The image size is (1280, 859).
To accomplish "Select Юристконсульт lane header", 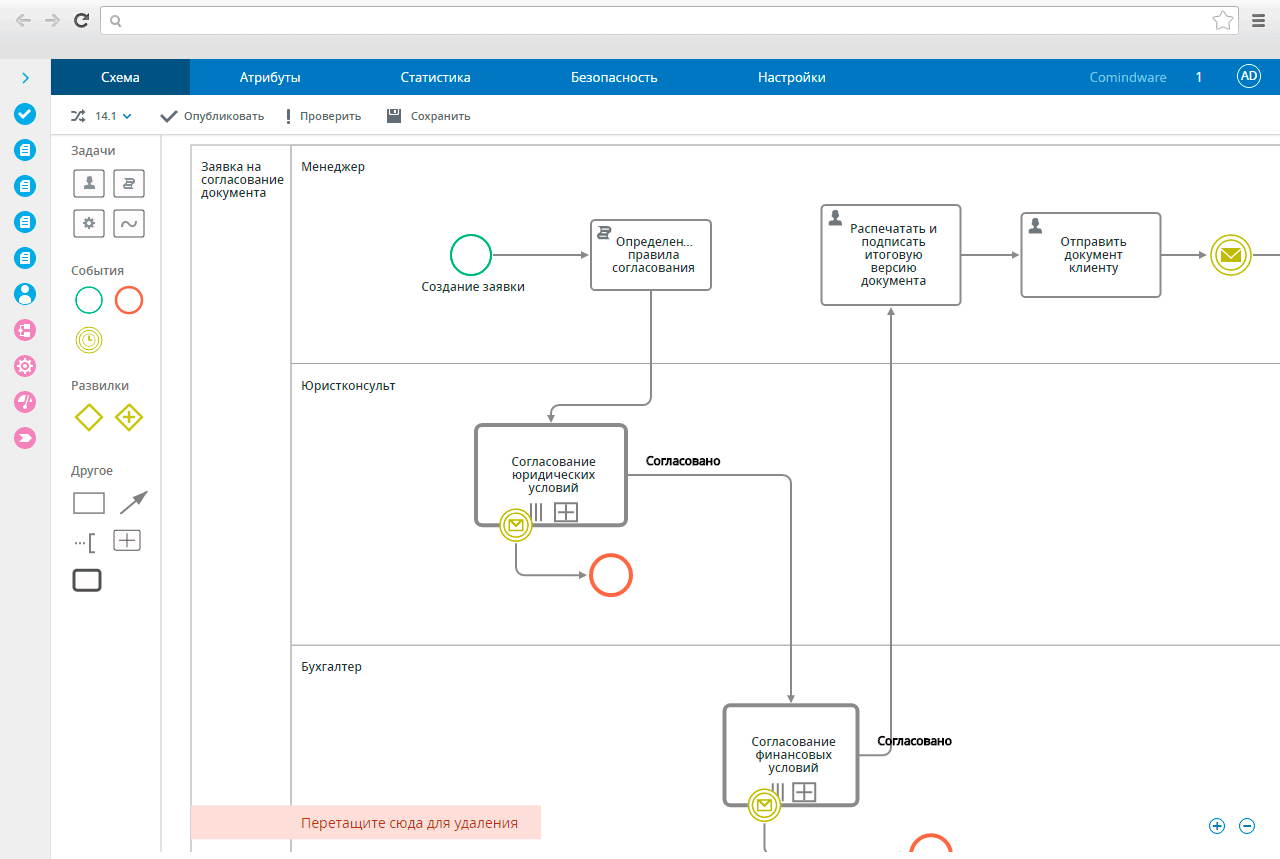I will (x=348, y=386).
